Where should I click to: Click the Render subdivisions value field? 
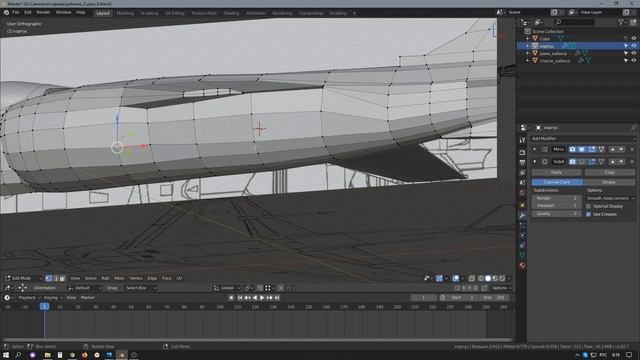tap(556, 198)
